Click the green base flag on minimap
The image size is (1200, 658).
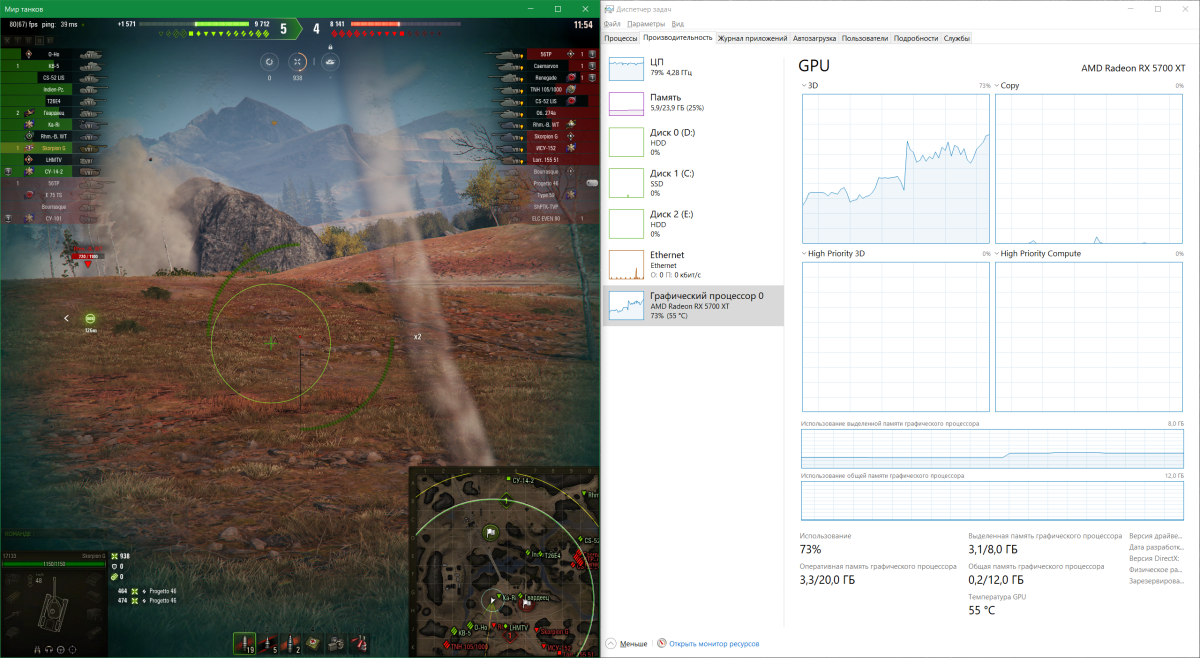pyautogui.click(x=490, y=532)
